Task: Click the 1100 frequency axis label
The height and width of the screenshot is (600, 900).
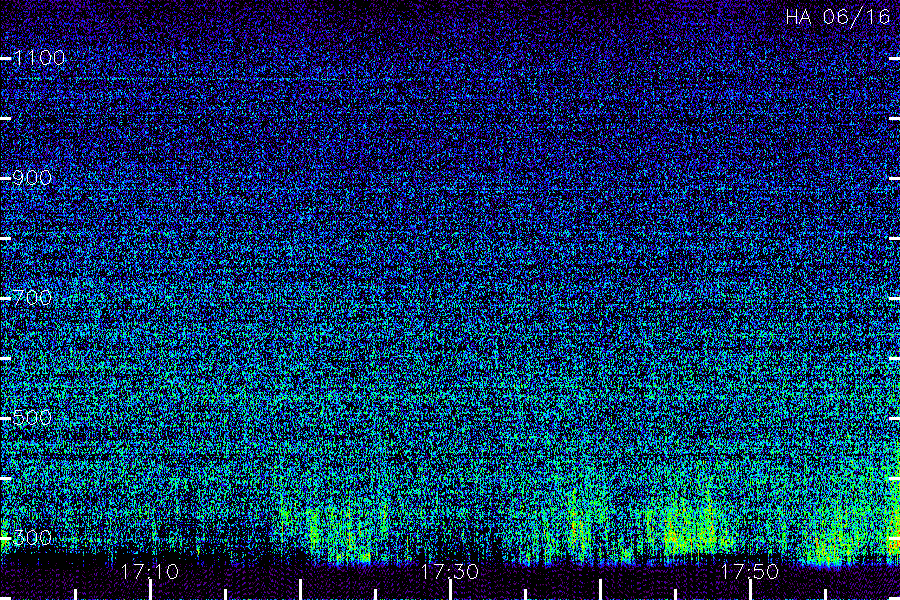Action: point(39,58)
